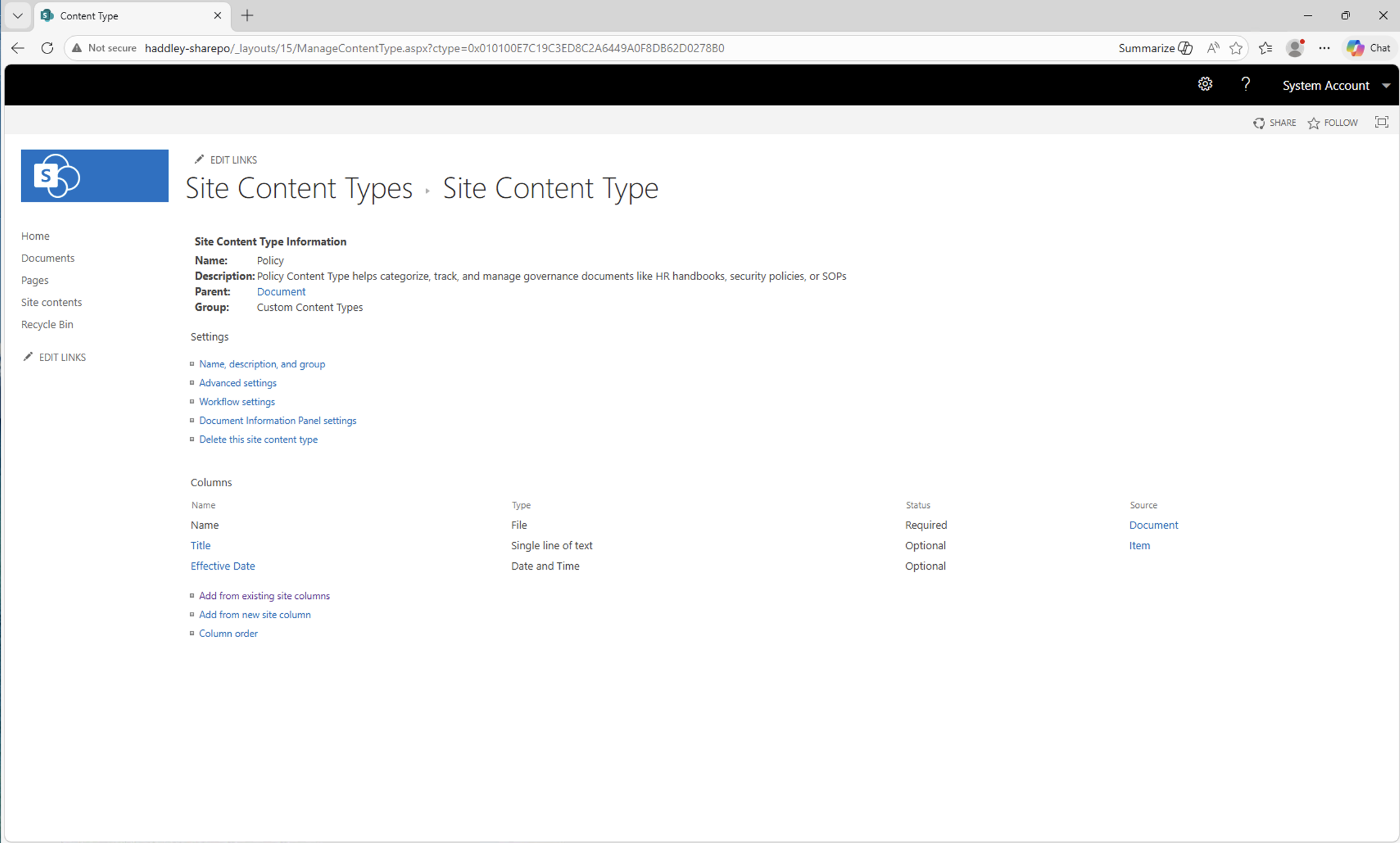Click the Type column header
This screenshot has width=1400, height=843.
pos(521,505)
